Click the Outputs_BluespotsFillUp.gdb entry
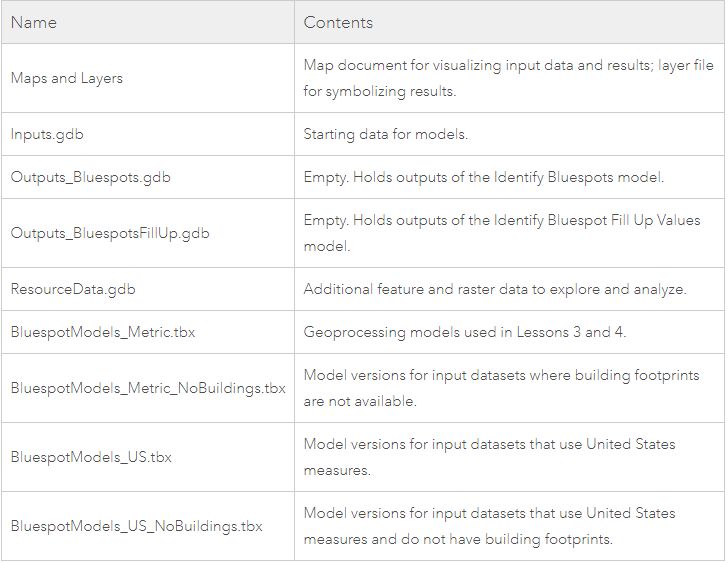 point(110,233)
